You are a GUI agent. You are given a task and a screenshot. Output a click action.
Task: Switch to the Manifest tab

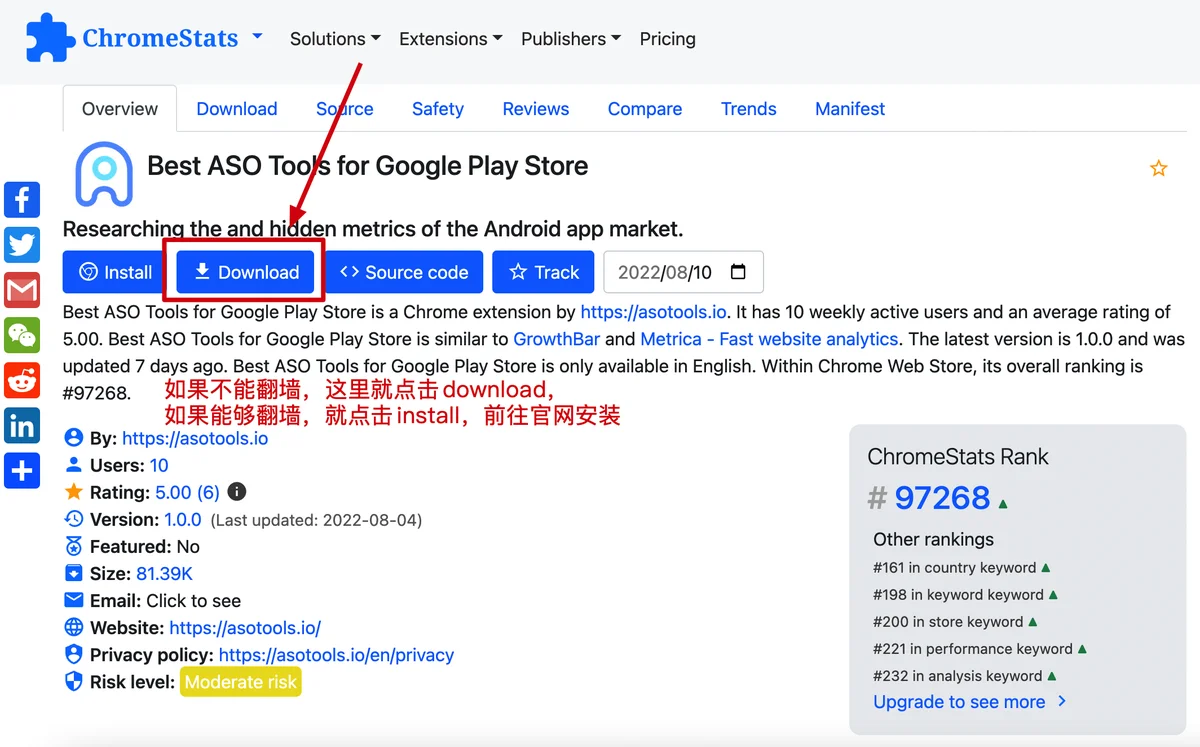850,109
